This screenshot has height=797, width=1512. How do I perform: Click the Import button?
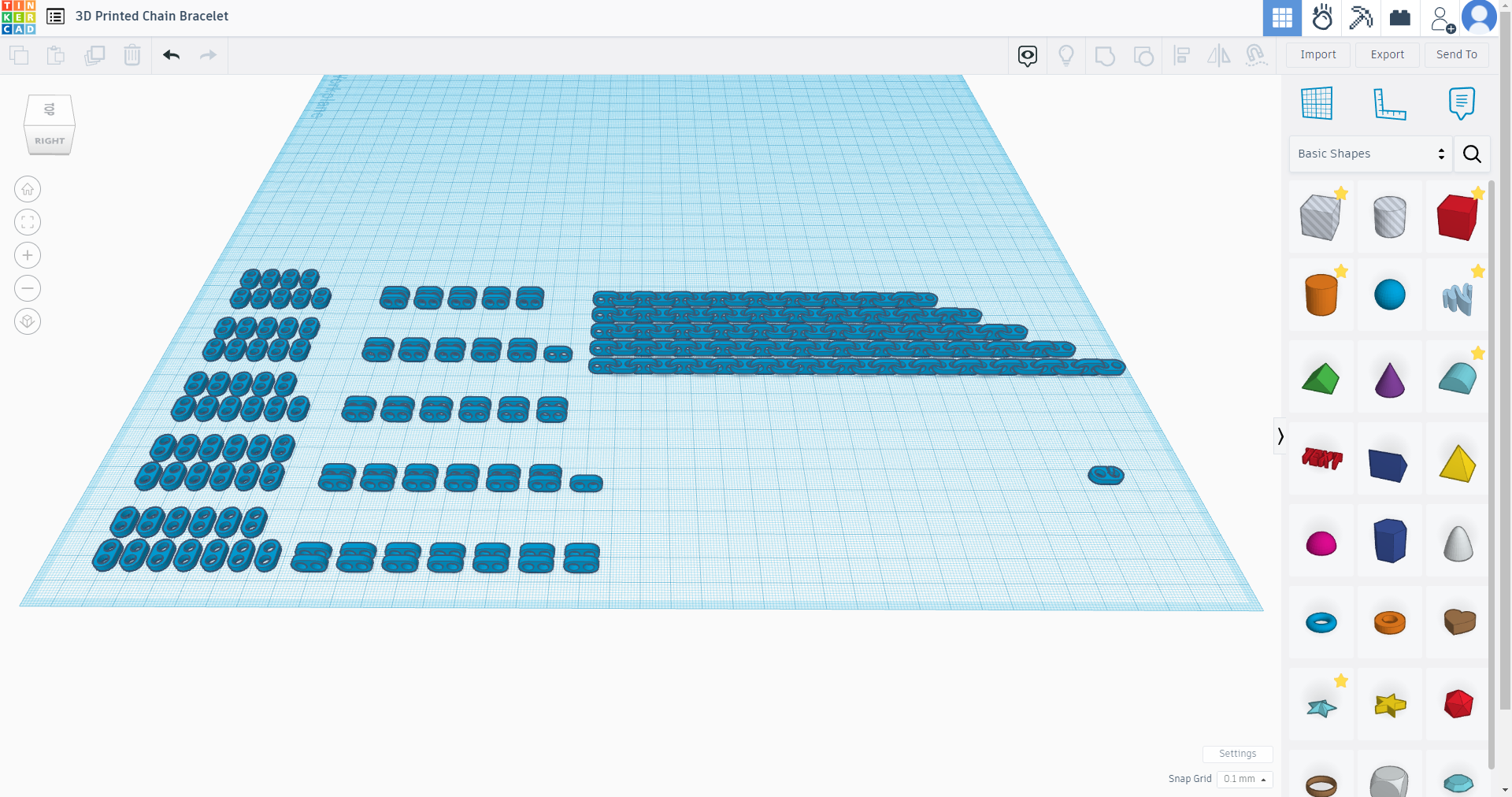coord(1317,55)
